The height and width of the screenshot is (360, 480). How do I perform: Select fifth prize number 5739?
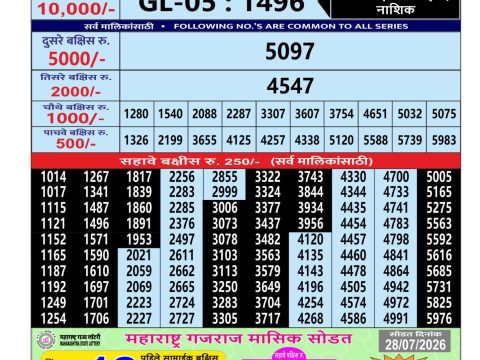(410, 140)
